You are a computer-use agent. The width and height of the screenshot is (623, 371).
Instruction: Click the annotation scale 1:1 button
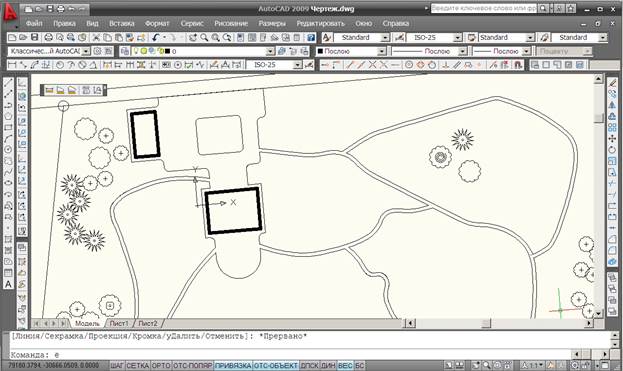533,365
